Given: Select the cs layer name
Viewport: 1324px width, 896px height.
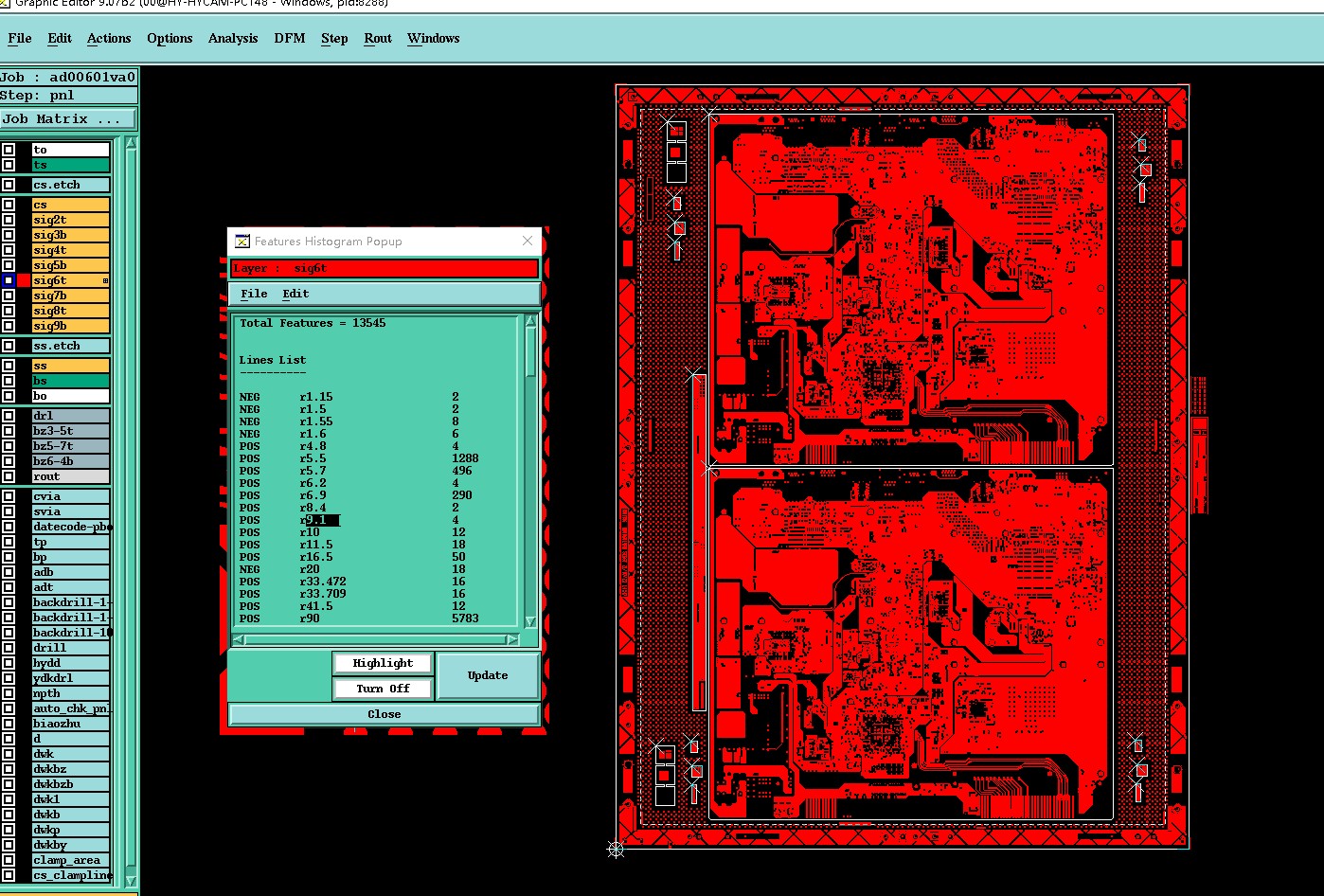Looking at the screenshot, I should [71, 205].
